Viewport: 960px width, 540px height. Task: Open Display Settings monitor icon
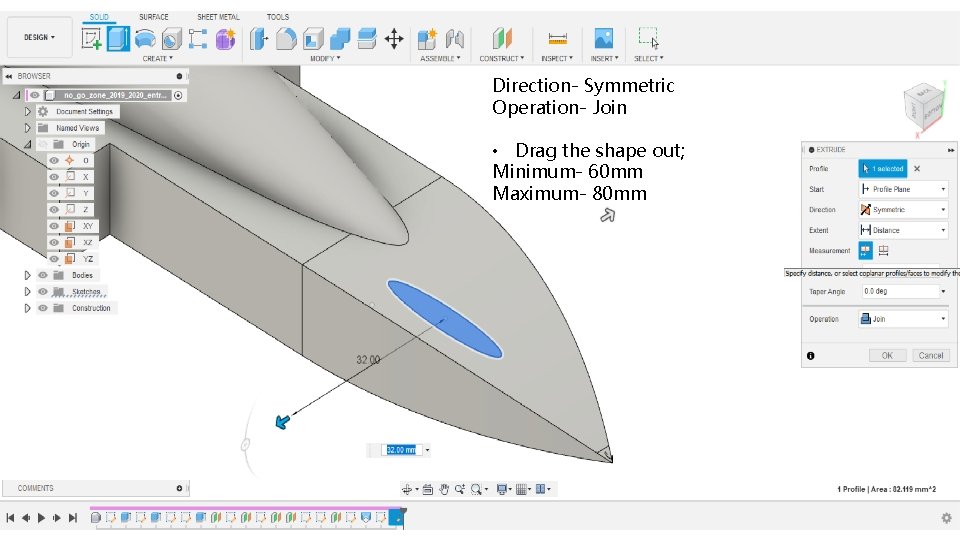click(x=502, y=489)
